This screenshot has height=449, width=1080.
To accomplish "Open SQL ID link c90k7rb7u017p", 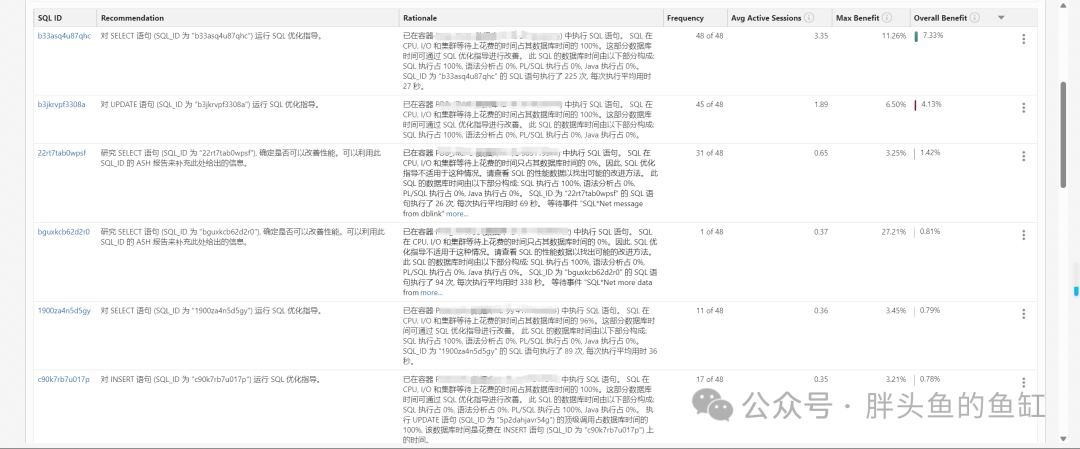I will point(63,379).
